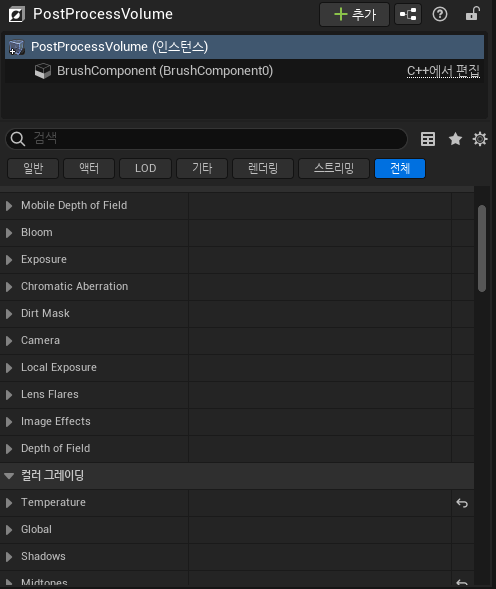
Task: Expand the Bloom section
Action: [9, 233]
